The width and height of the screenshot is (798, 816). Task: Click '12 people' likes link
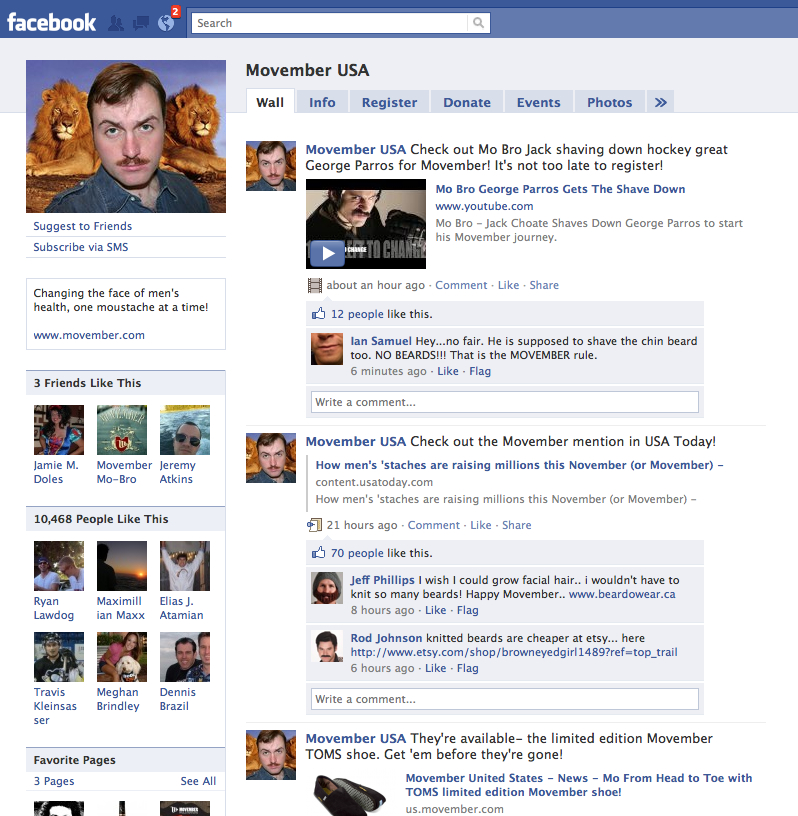pyautogui.click(x=357, y=314)
